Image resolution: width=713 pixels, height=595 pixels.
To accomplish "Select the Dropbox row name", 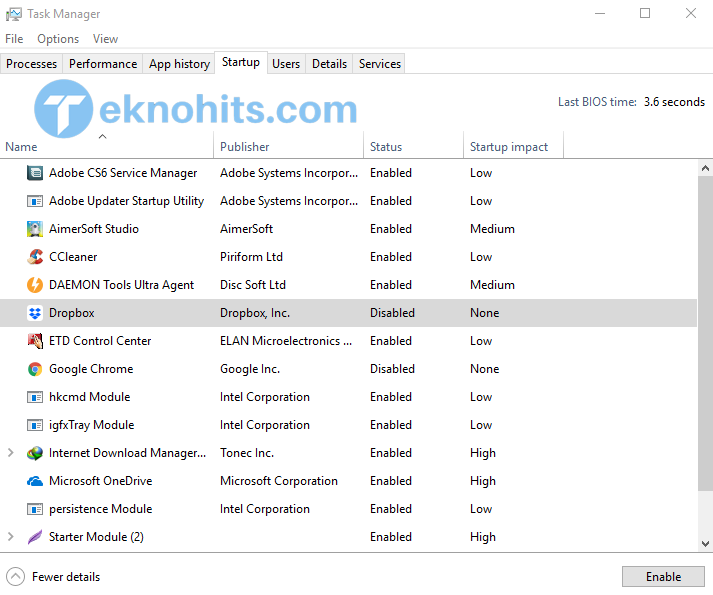I will (x=72, y=313).
